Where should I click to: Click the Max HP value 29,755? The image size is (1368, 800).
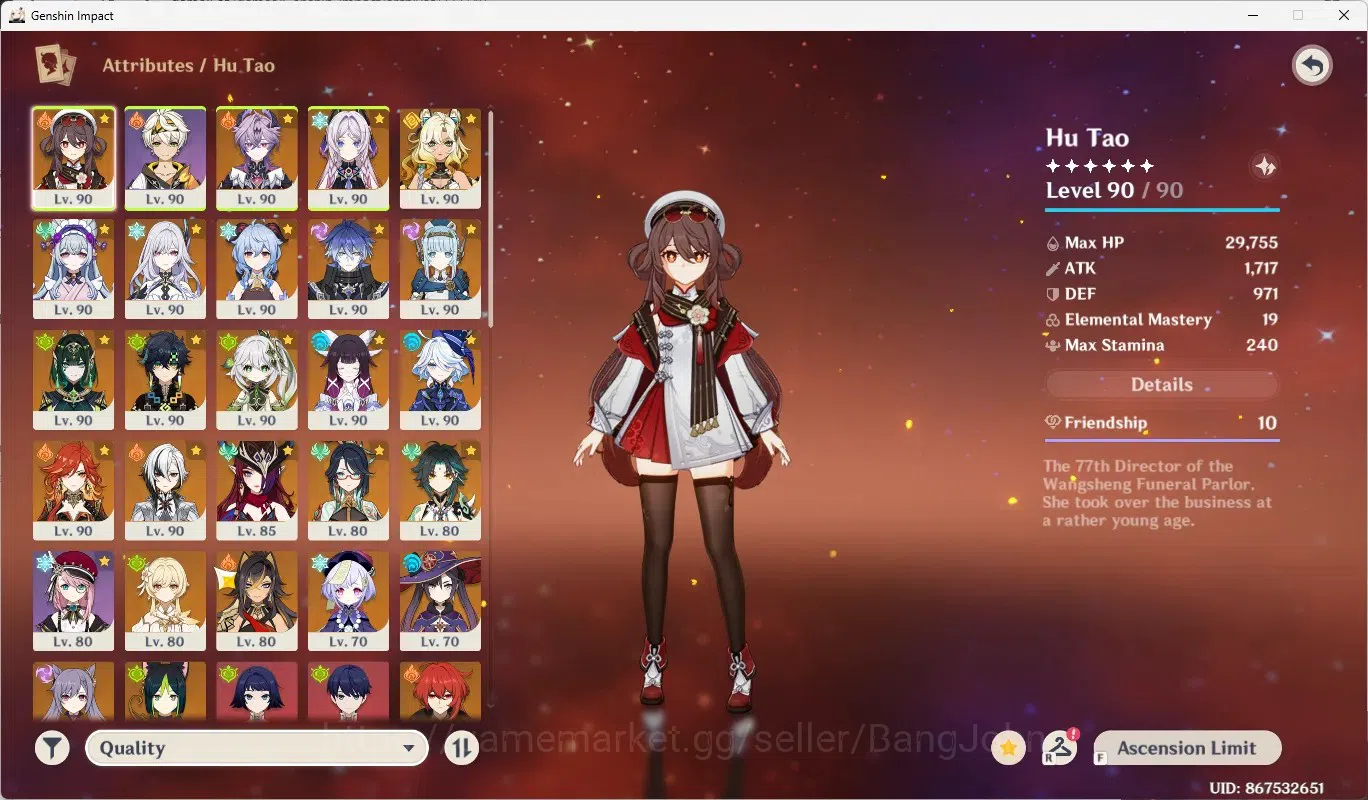point(1251,242)
